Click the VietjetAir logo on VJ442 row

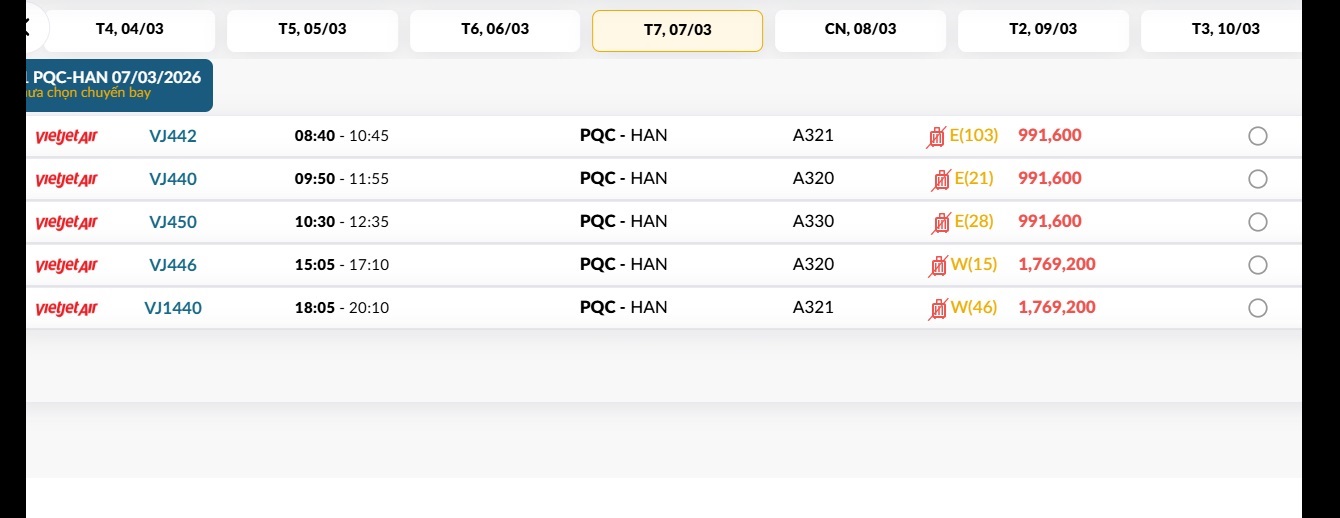click(66, 137)
